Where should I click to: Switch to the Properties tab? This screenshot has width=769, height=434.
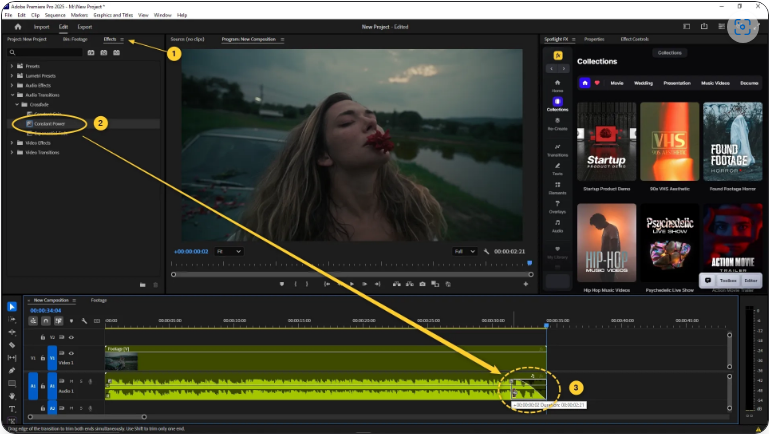[x=594, y=39]
